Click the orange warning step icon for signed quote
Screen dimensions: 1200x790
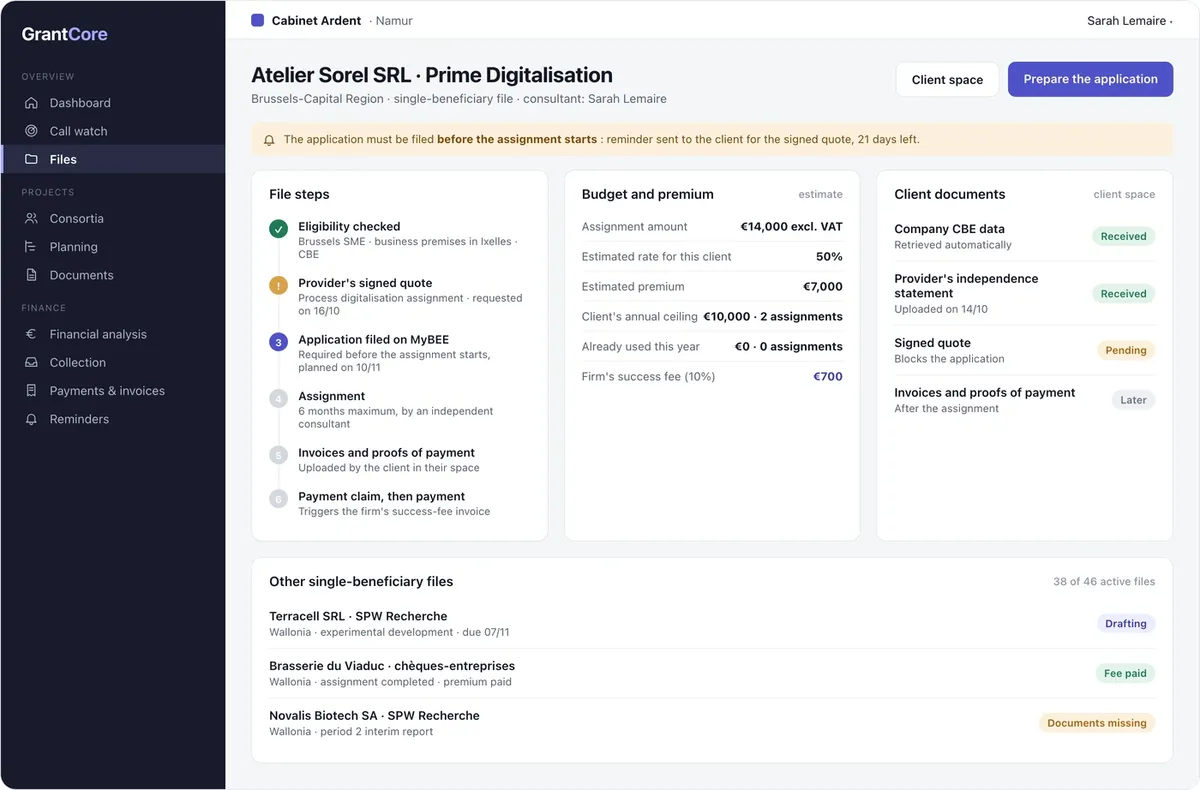[279, 286]
